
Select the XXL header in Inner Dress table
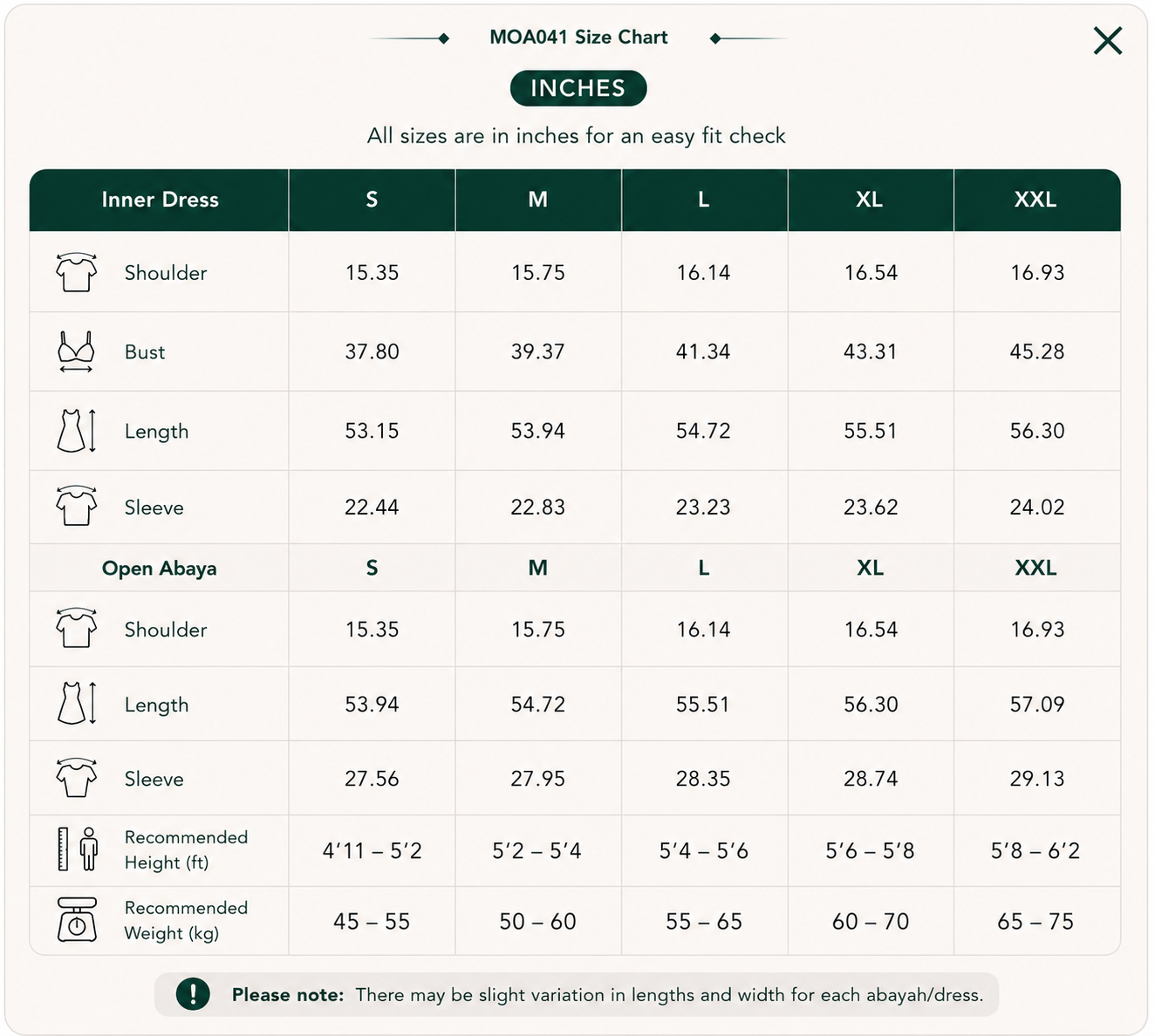click(x=1035, y=200)
